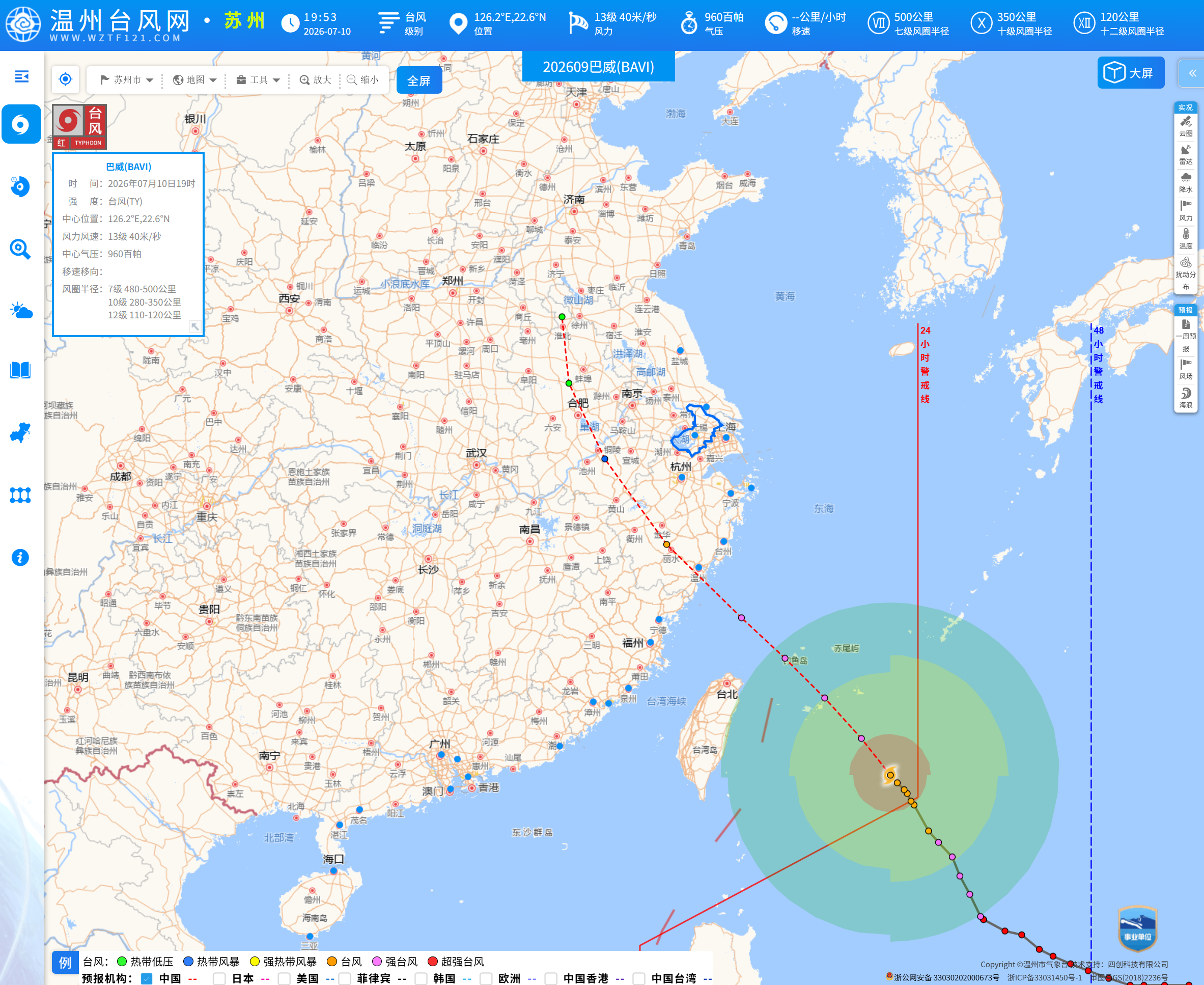Show the 扰动分布 disturbance layer

point(1185,273)
